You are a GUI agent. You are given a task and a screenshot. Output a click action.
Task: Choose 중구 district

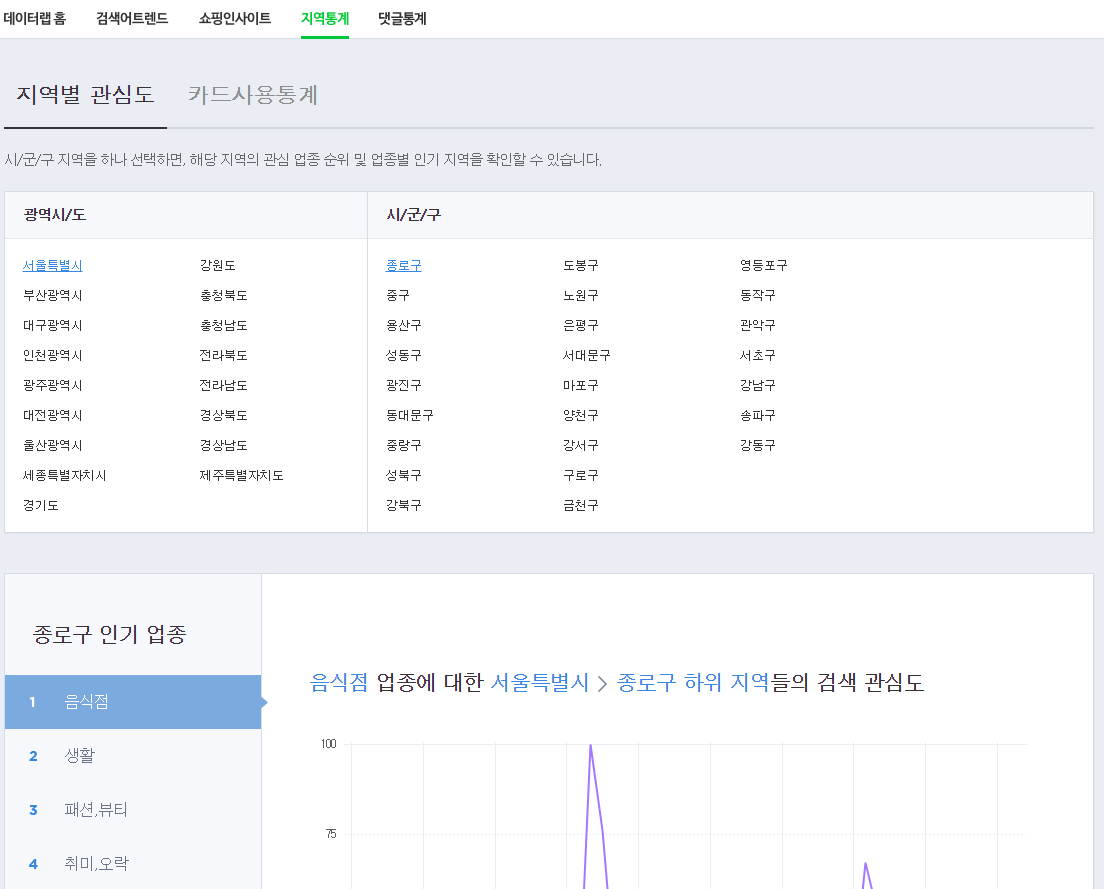397,296
